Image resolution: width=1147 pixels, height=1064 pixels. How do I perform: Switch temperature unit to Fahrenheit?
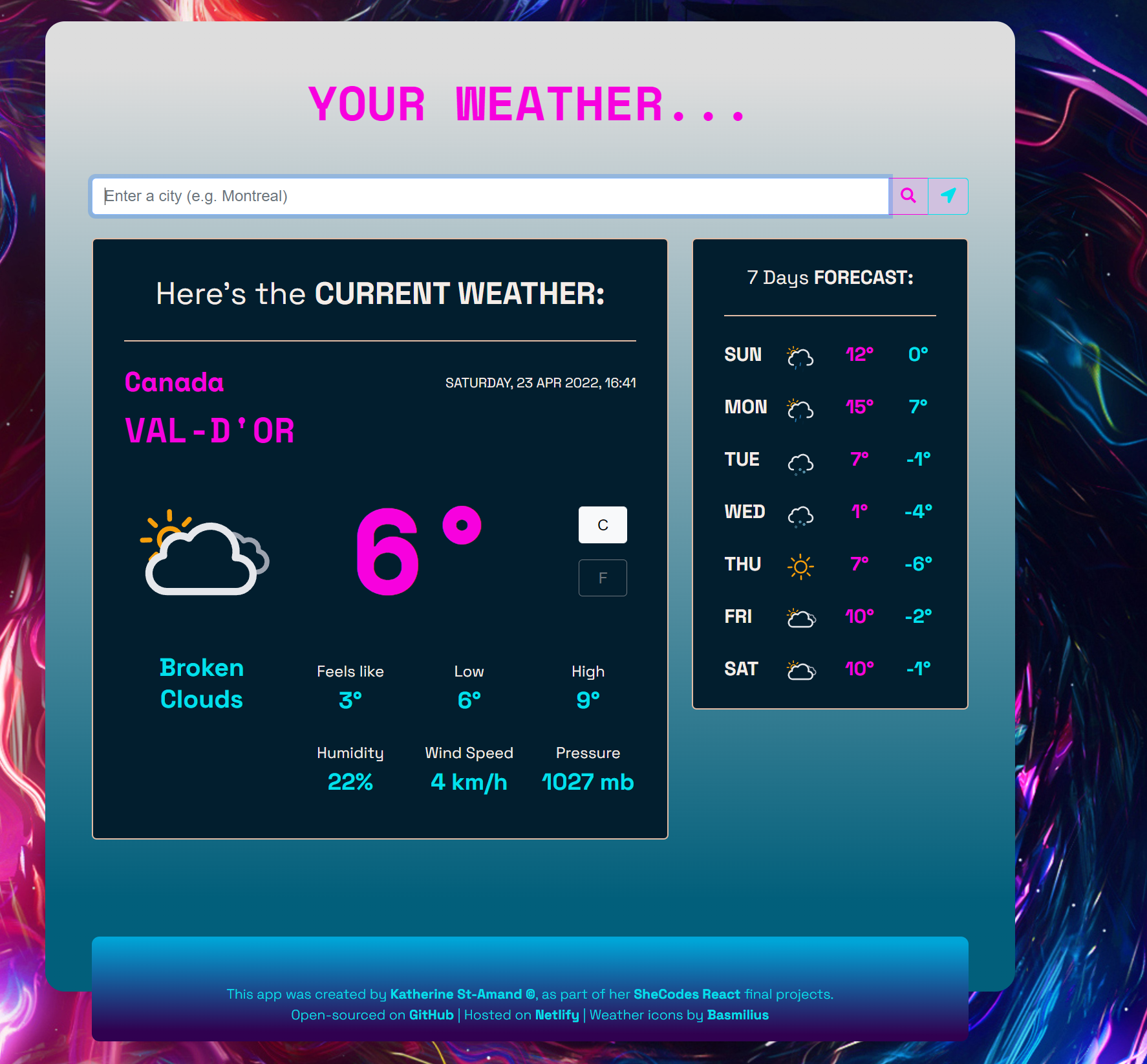tap(603, 578)
